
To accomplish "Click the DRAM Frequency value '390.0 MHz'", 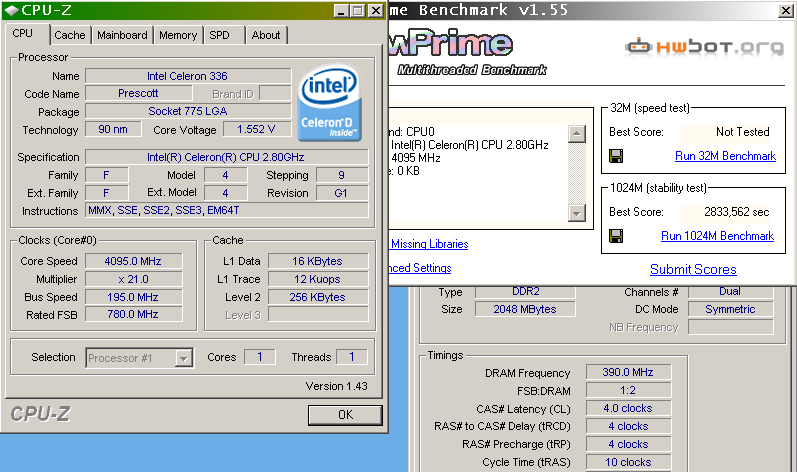I will click(x=628, y=372).
